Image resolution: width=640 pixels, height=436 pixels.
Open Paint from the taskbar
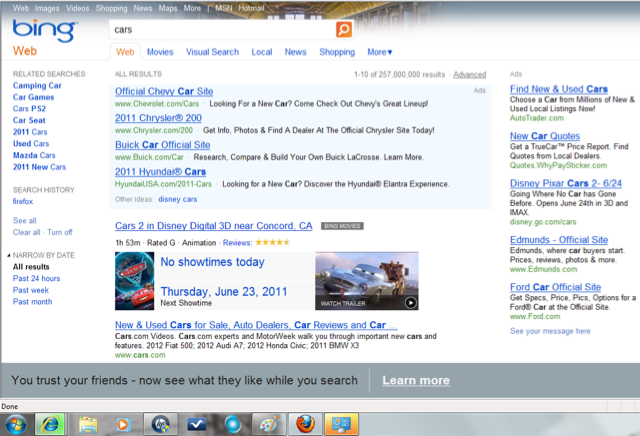pos(269,425)
